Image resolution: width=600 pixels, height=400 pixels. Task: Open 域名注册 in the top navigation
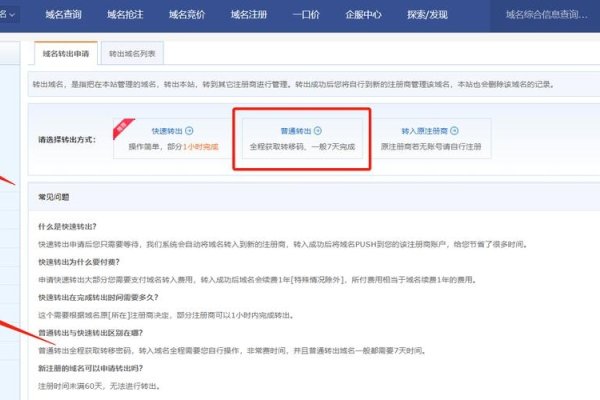coord(249,15)
